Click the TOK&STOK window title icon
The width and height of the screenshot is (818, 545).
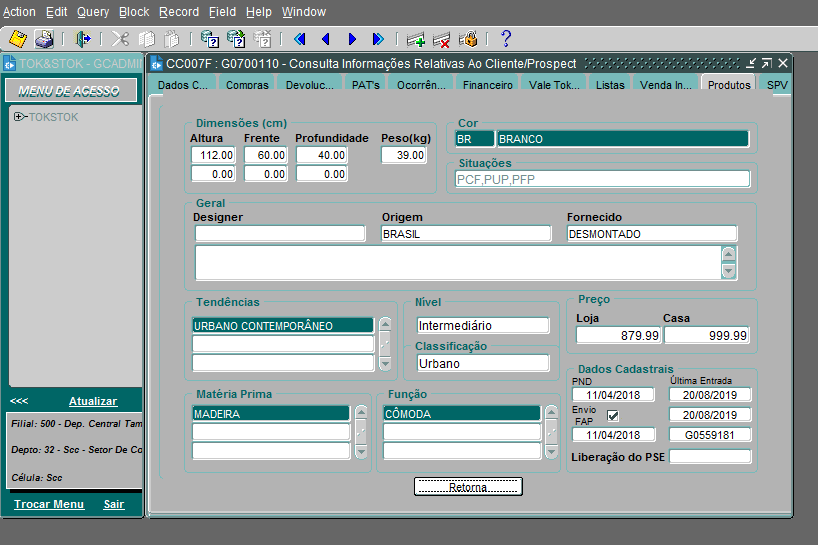pos(10,64)
